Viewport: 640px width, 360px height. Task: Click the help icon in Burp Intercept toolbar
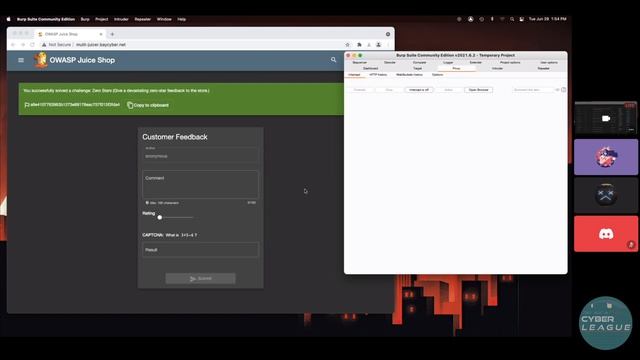click(x=564, y=90)
